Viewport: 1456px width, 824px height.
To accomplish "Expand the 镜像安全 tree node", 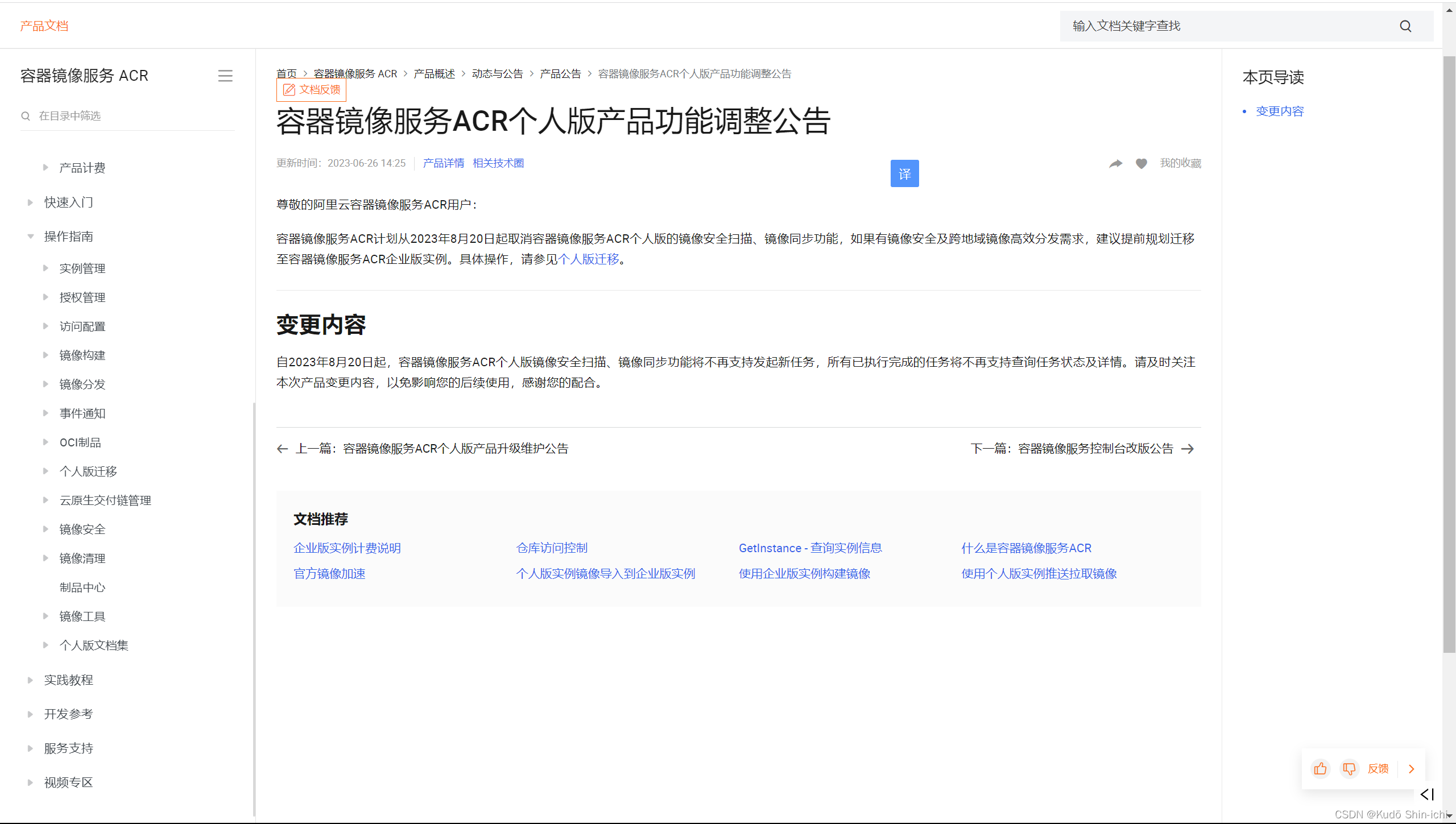I will click(45, 529).
